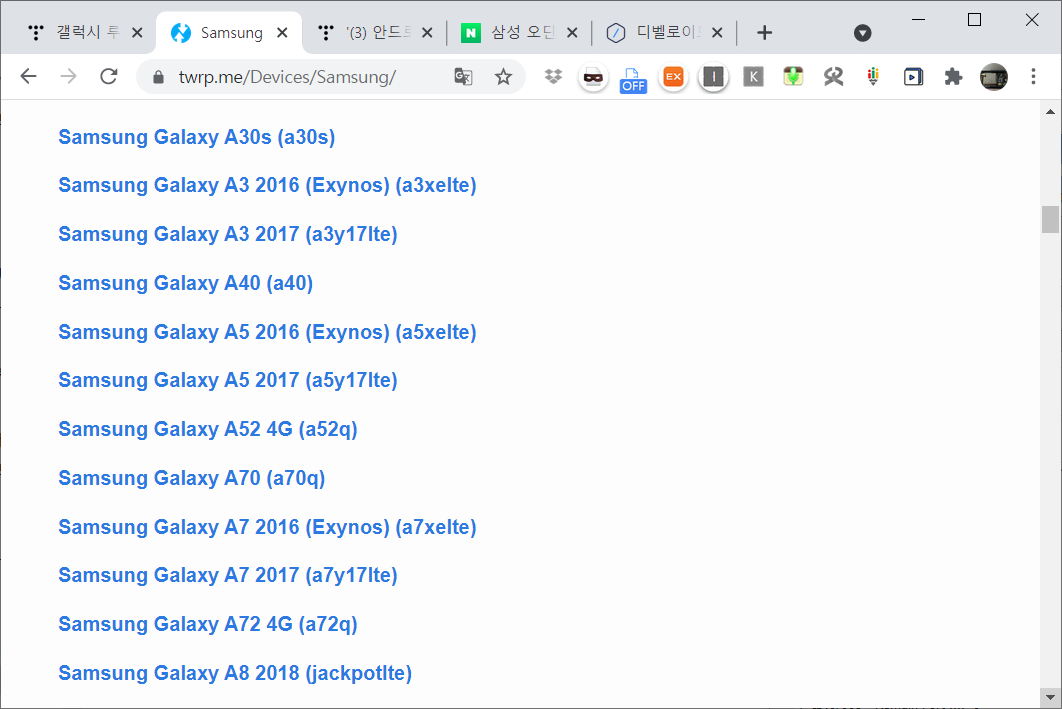This screenshot has height=709, width=1062.
Task: Open Samsung Galaxy A40 (a40) link
Action: [x=186, y=282]
